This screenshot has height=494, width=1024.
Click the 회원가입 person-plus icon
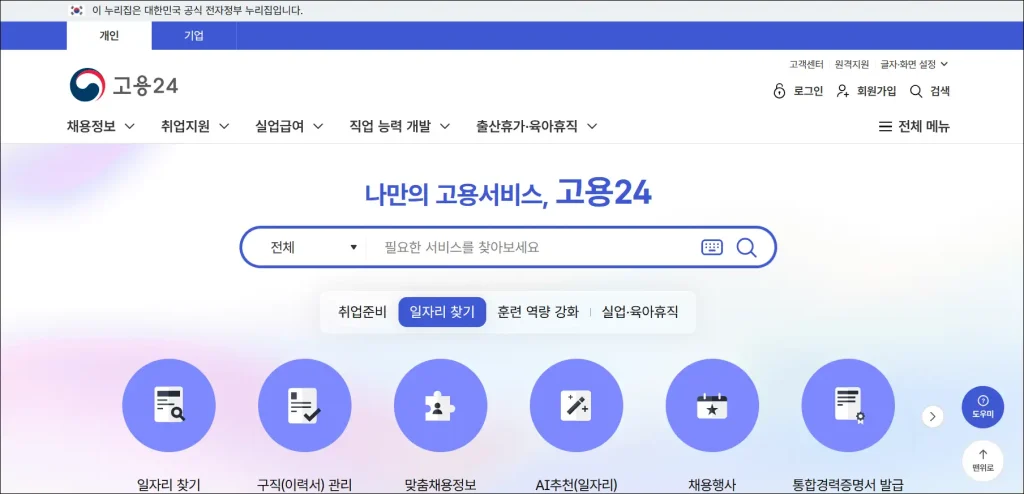click(842, 91)
